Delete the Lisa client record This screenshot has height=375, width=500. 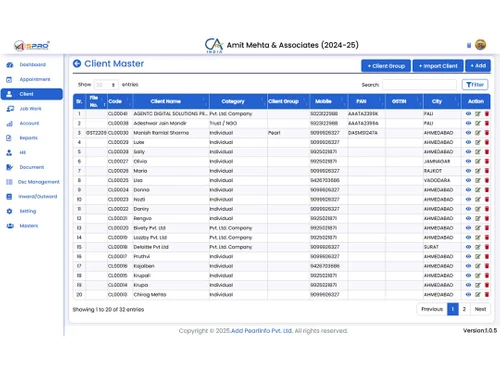click(487, 180)
